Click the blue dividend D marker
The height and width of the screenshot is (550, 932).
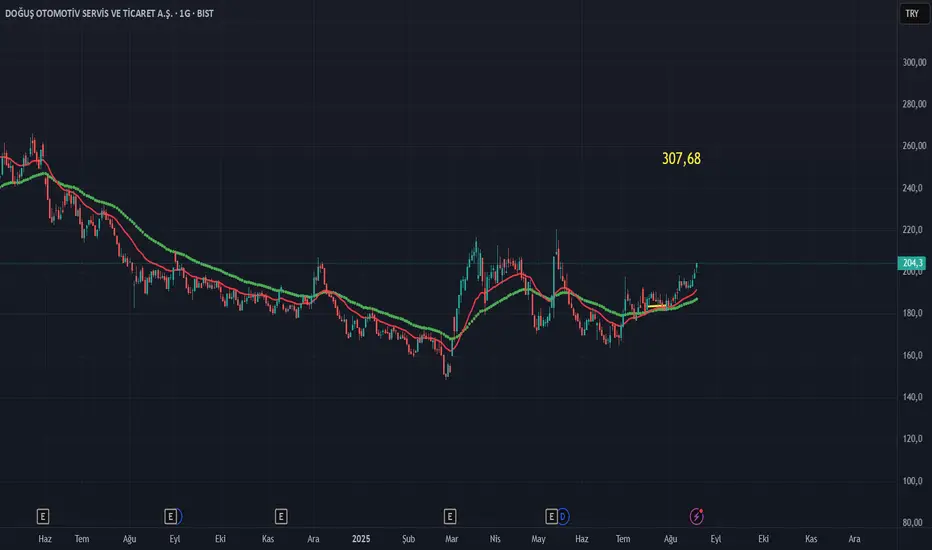pyautogui.click(x=563, y=516)
